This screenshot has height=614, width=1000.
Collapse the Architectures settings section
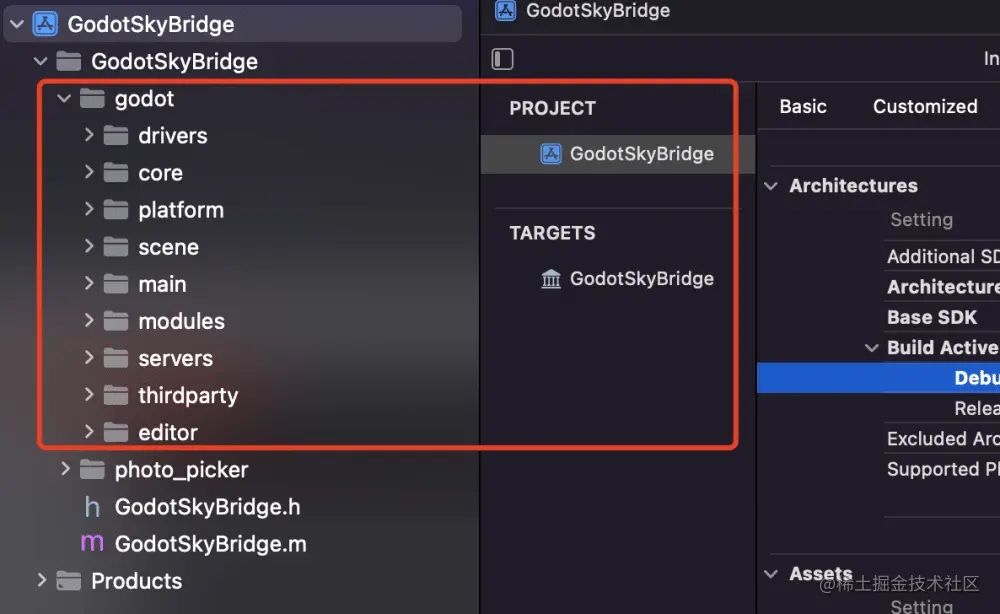pyautogui.click(x=771, y=186)
